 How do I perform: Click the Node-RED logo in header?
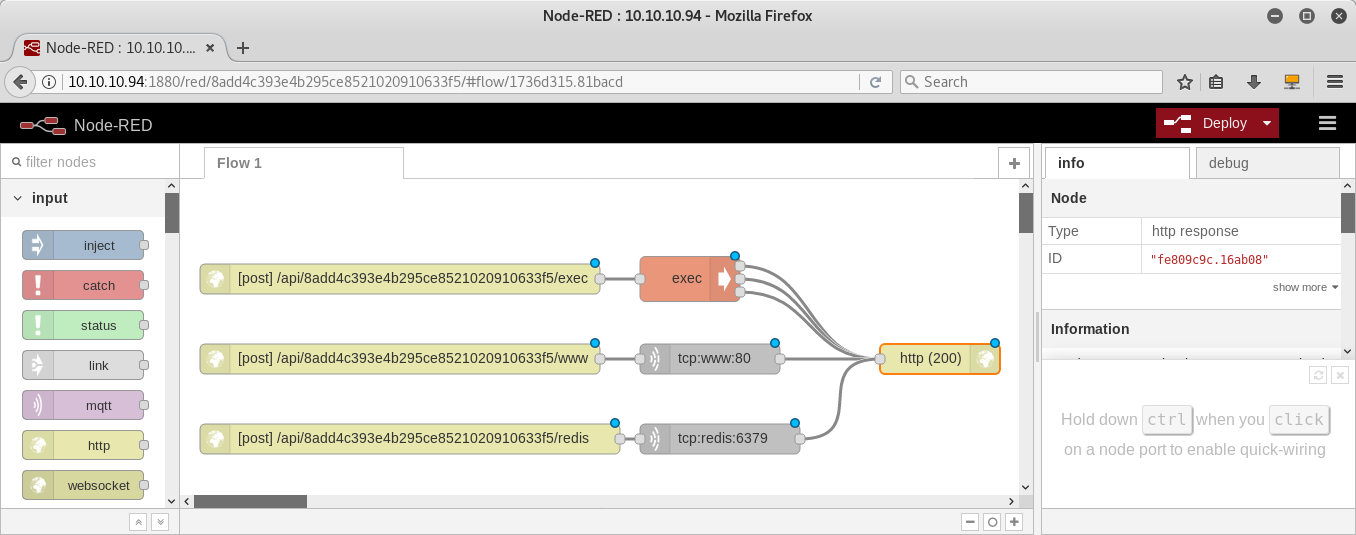(x=44, y=124)
